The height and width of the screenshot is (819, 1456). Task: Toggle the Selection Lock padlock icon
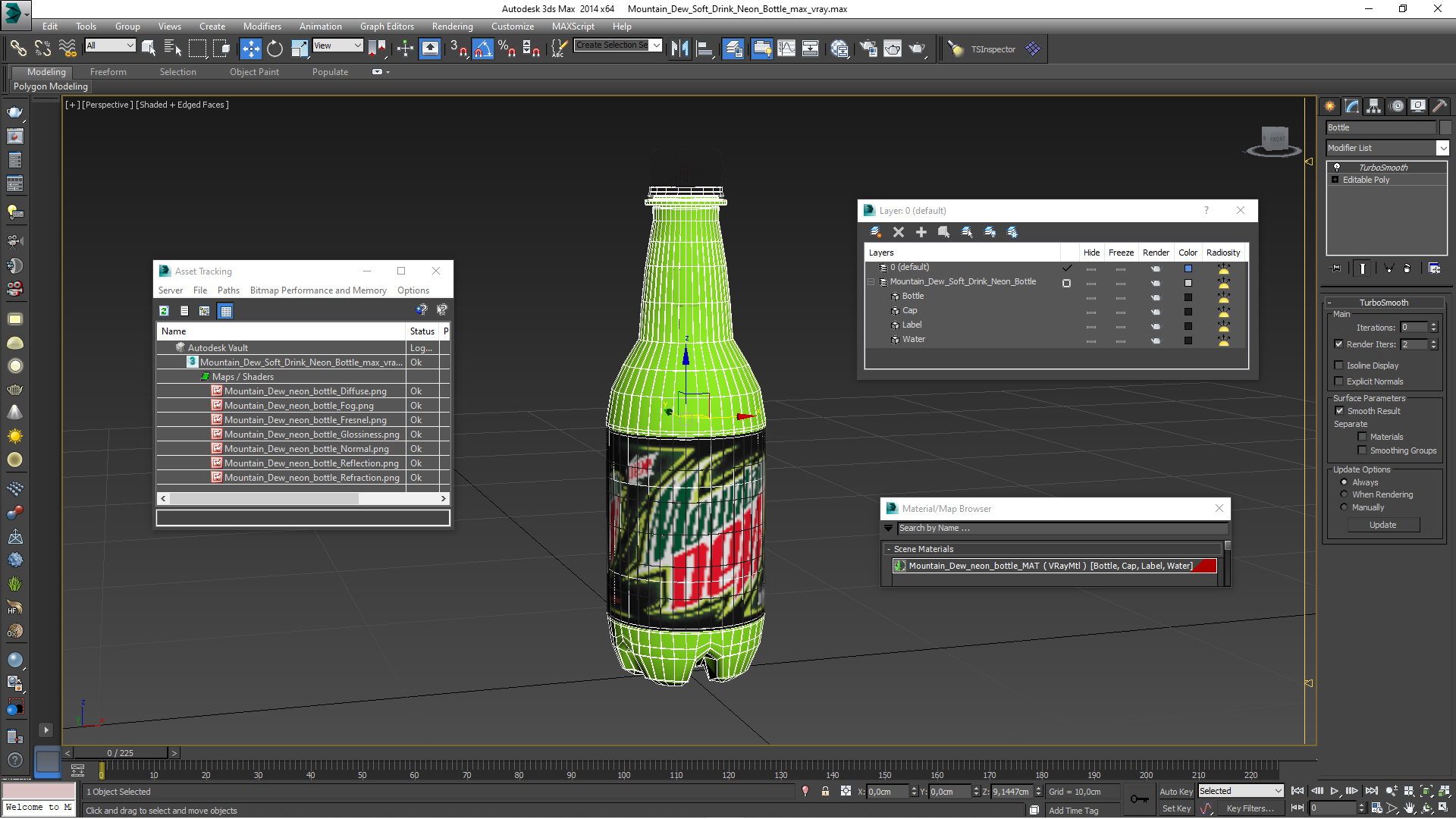pyautogui.click(x=825, y=791)
